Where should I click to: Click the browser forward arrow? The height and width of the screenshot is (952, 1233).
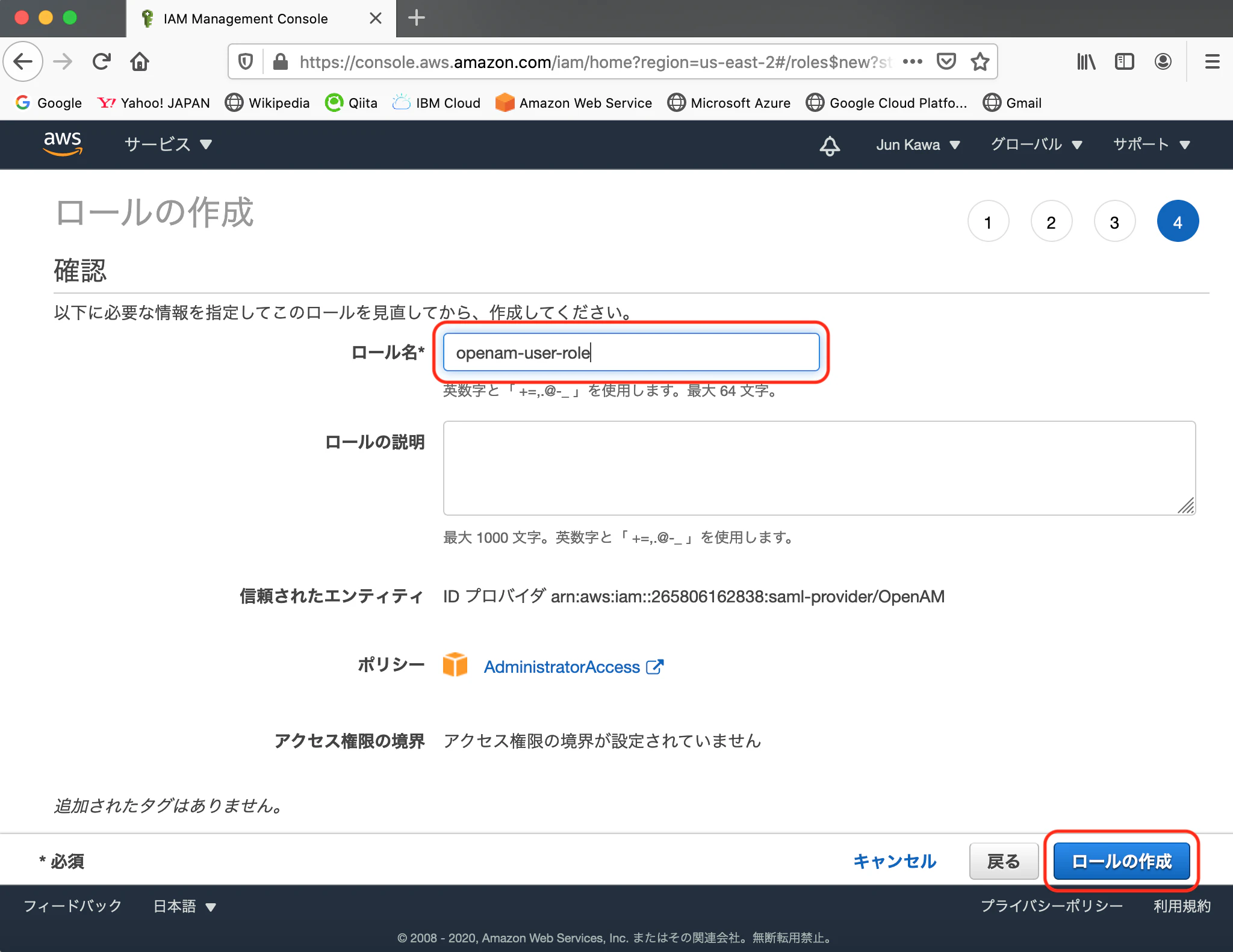click(x=63, y=61)
